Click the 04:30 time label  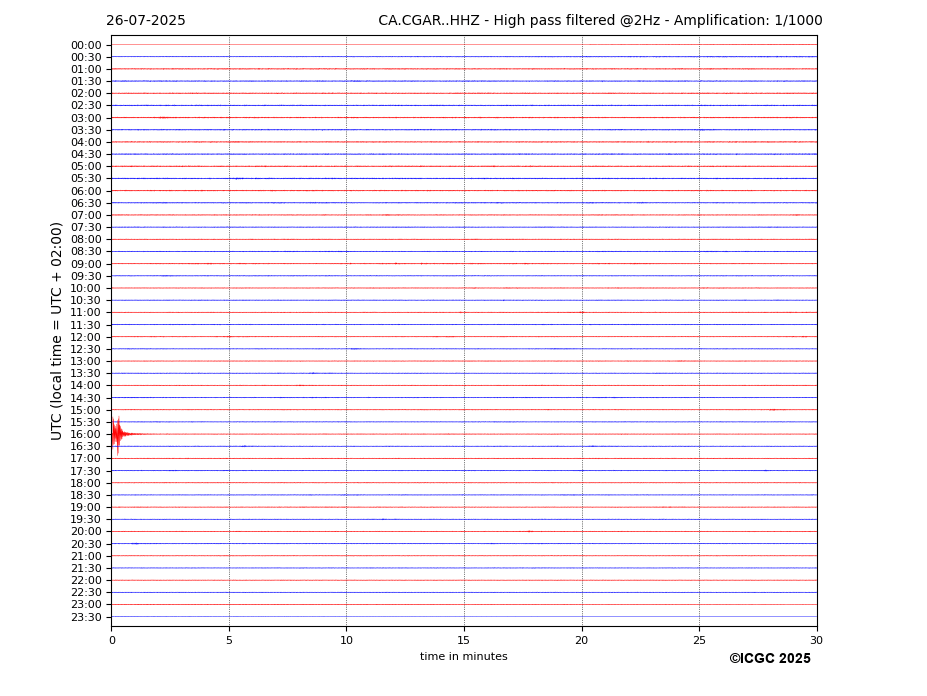click(86, 155)
